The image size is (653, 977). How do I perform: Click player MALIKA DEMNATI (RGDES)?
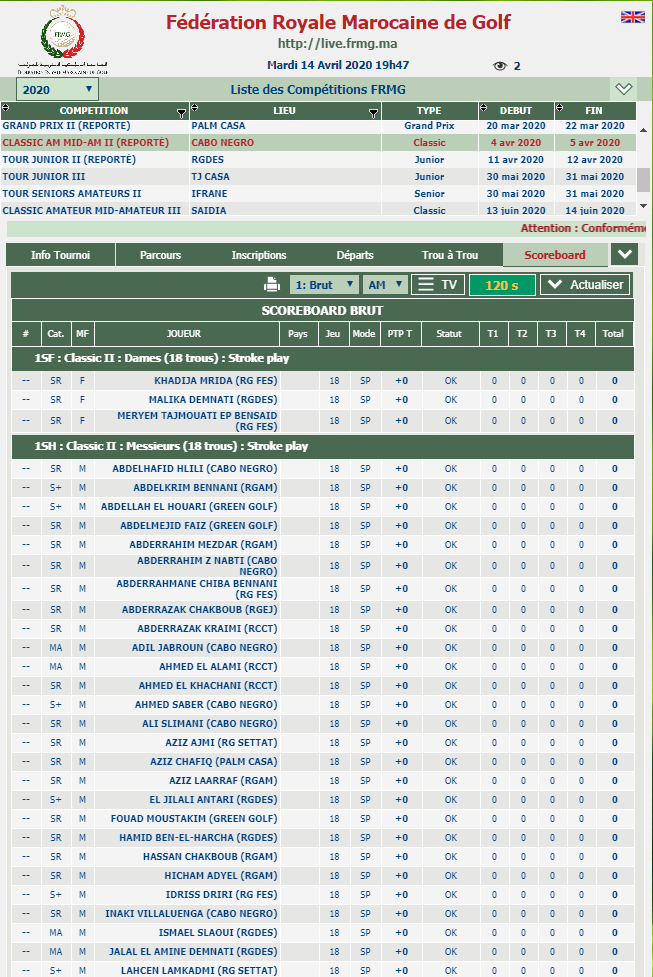212,399
